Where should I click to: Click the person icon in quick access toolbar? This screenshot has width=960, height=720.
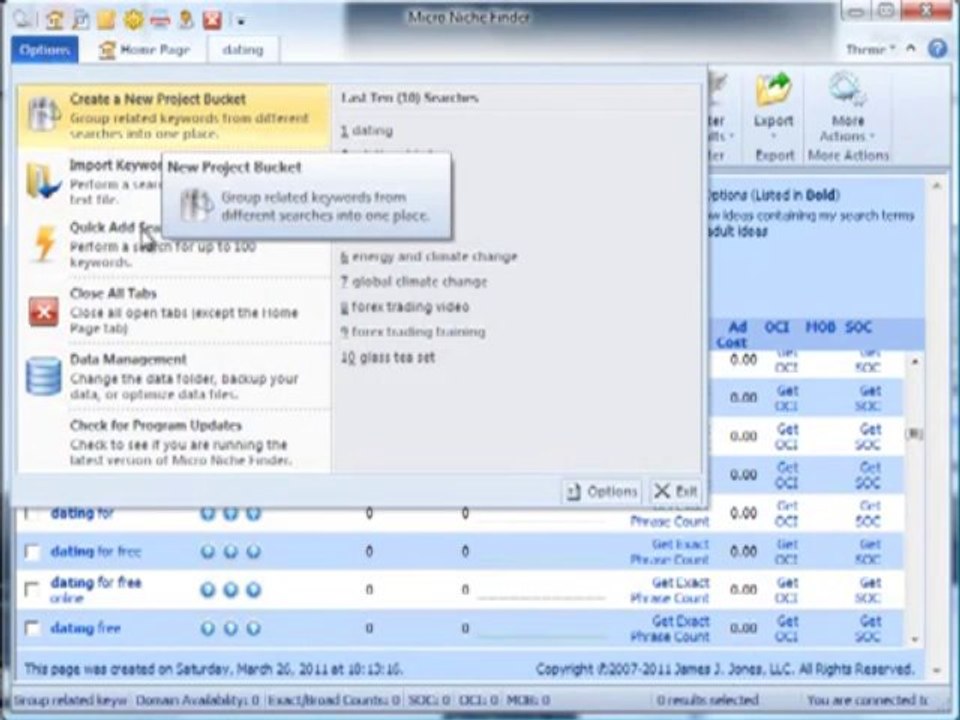tap(186, 20)
